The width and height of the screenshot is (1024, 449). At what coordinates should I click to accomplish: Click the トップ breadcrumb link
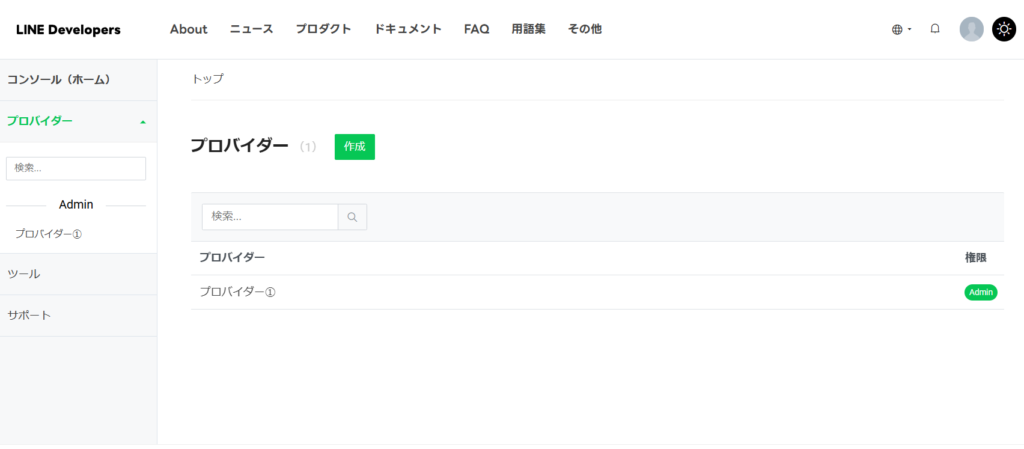[x=208, y=79]
